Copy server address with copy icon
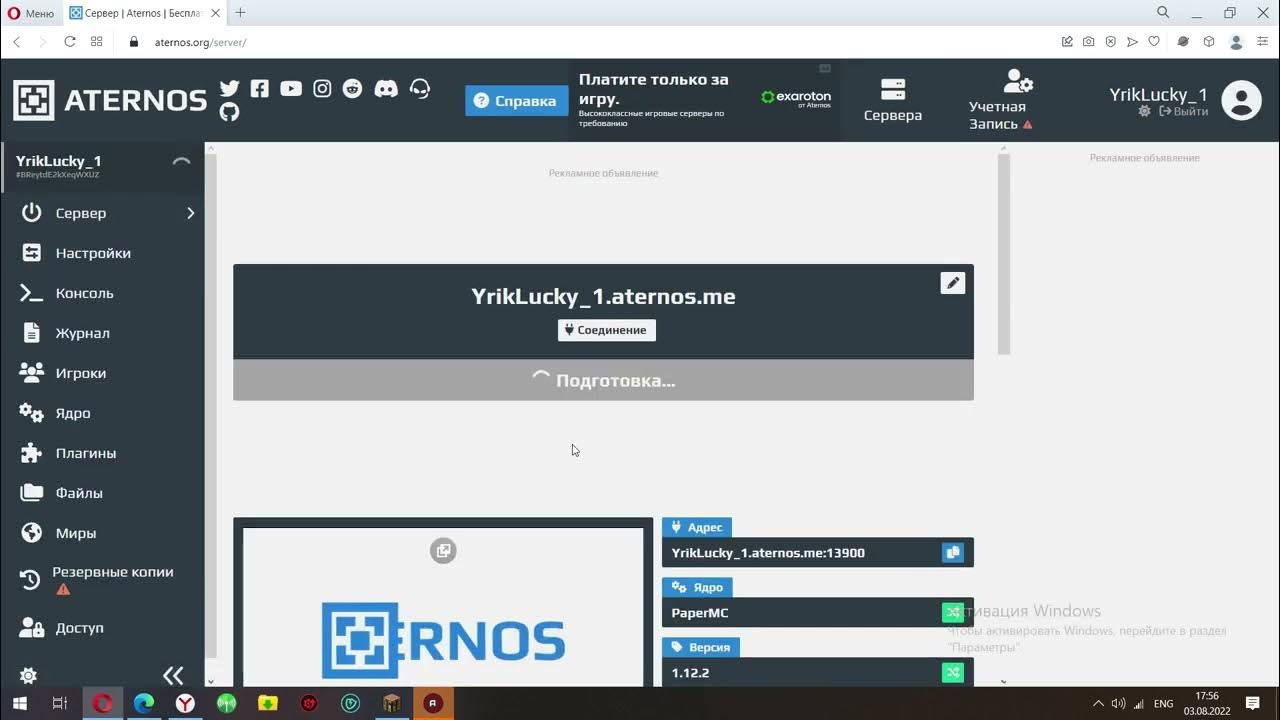The height and width of the screenshot is (720, 1280). coord(953,552)
